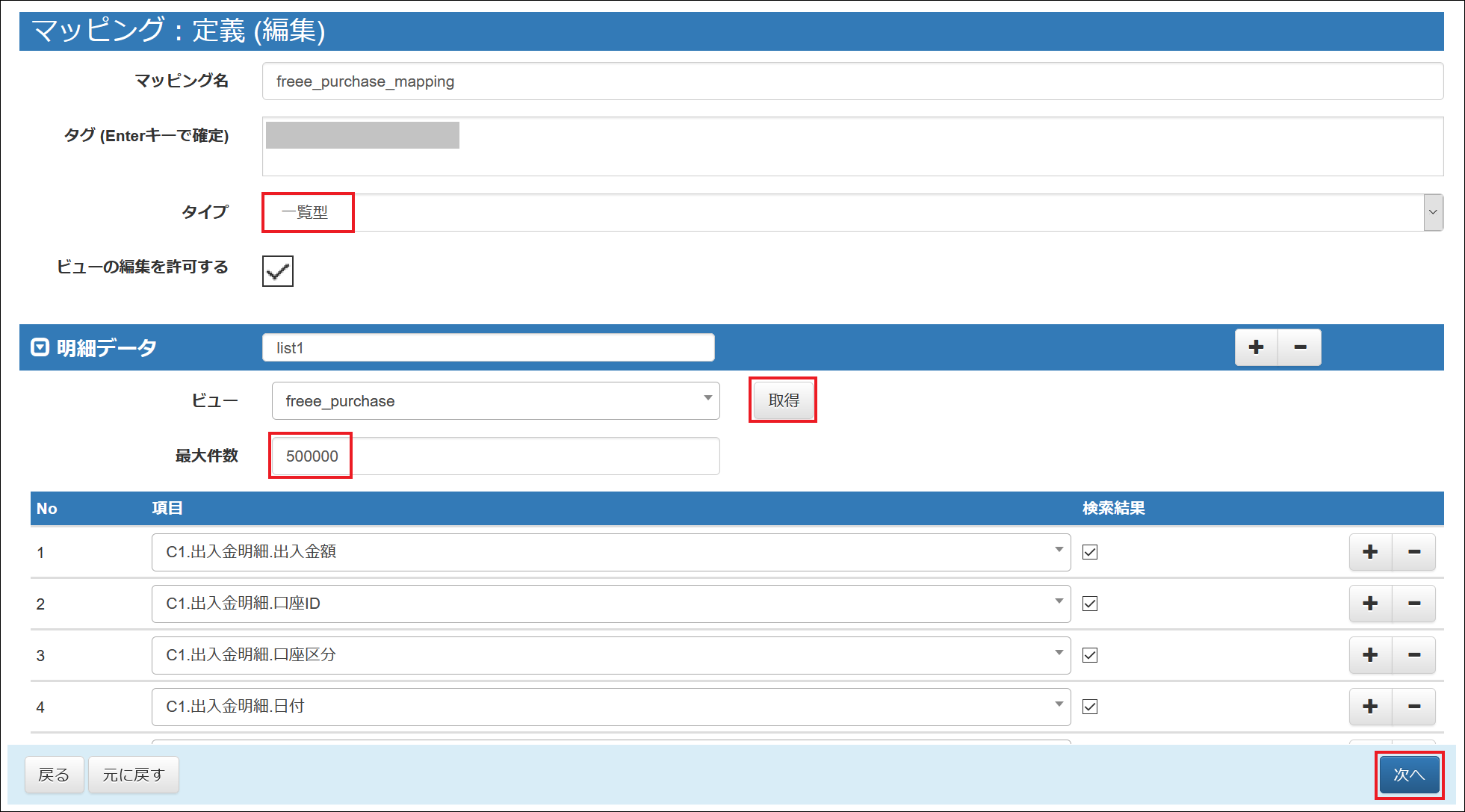Add row after item number 1
Screen dimensions: 1465x812
(1370, 552)
